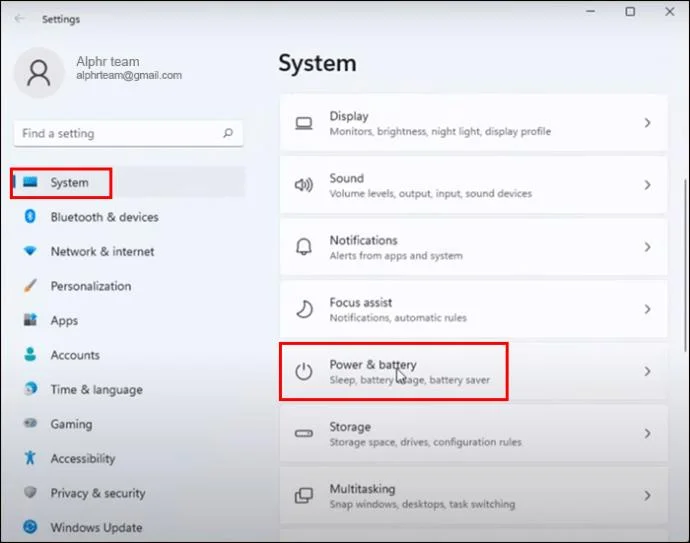The width and height of the screenshot is (690, 543).
Task: Open the Sound settings card
Action: click(x=473, y=185)
